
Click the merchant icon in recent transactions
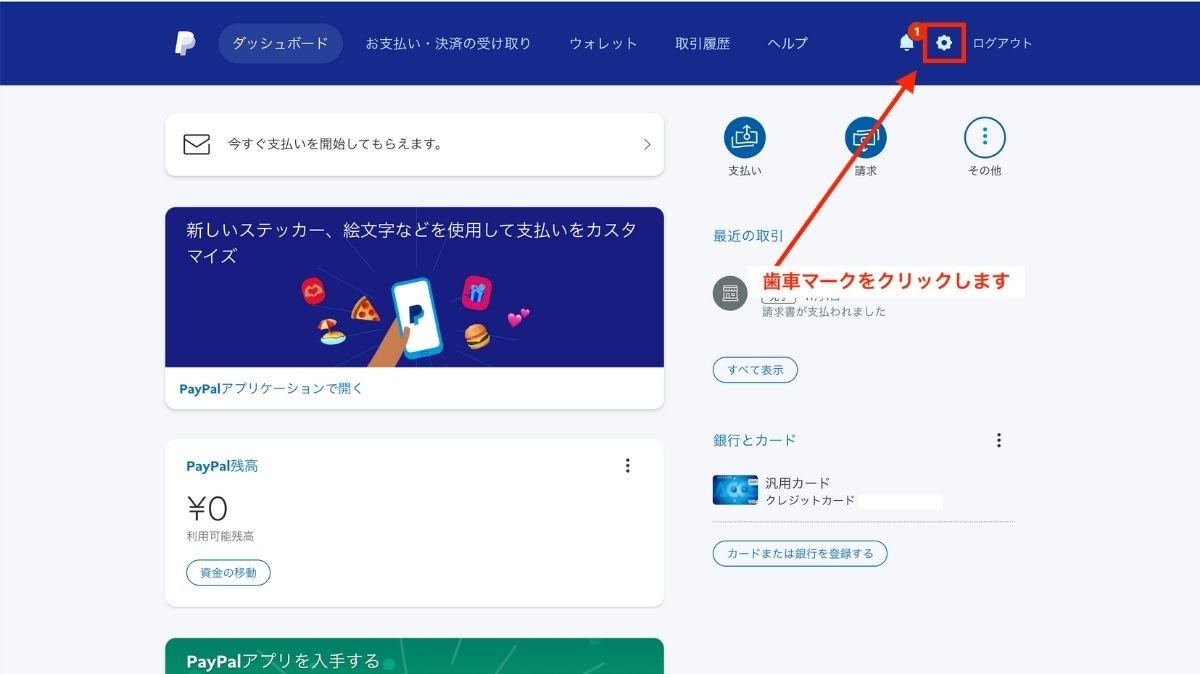[x=730, y=293]
